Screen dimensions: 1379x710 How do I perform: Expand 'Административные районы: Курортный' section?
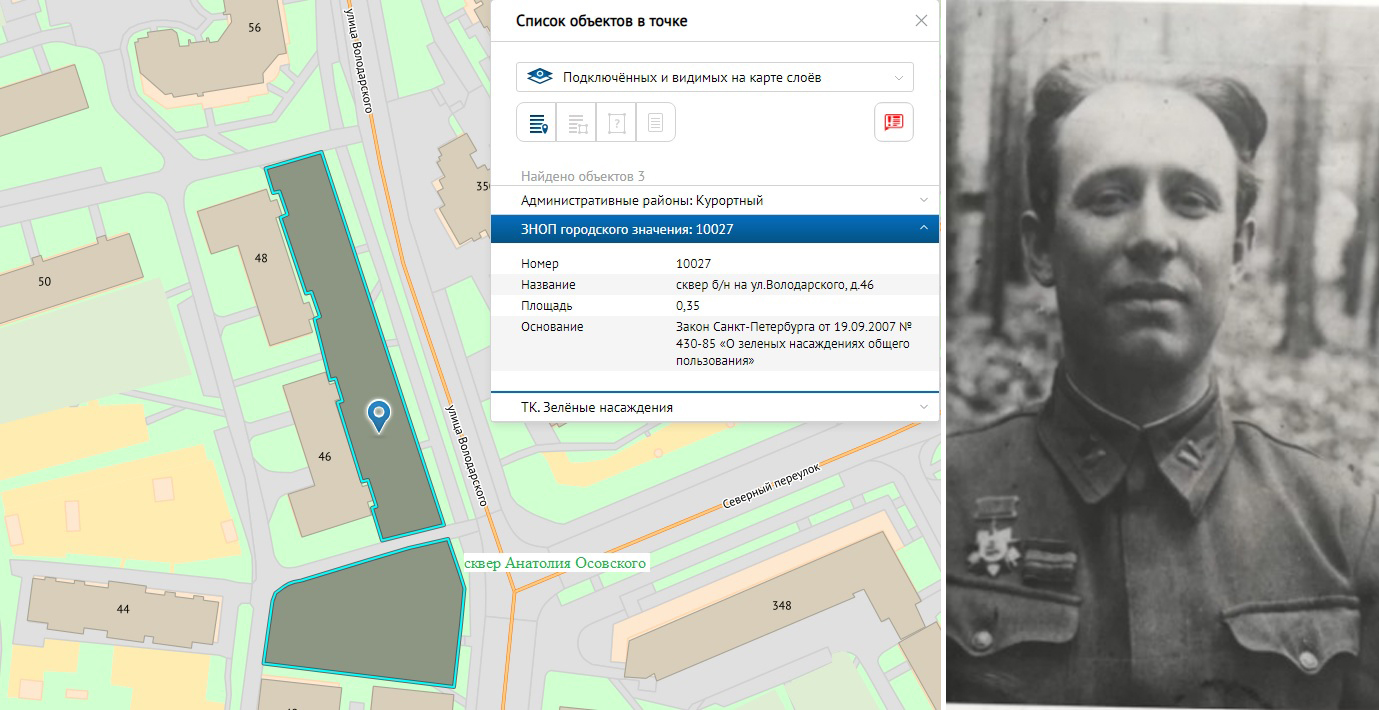714,200
